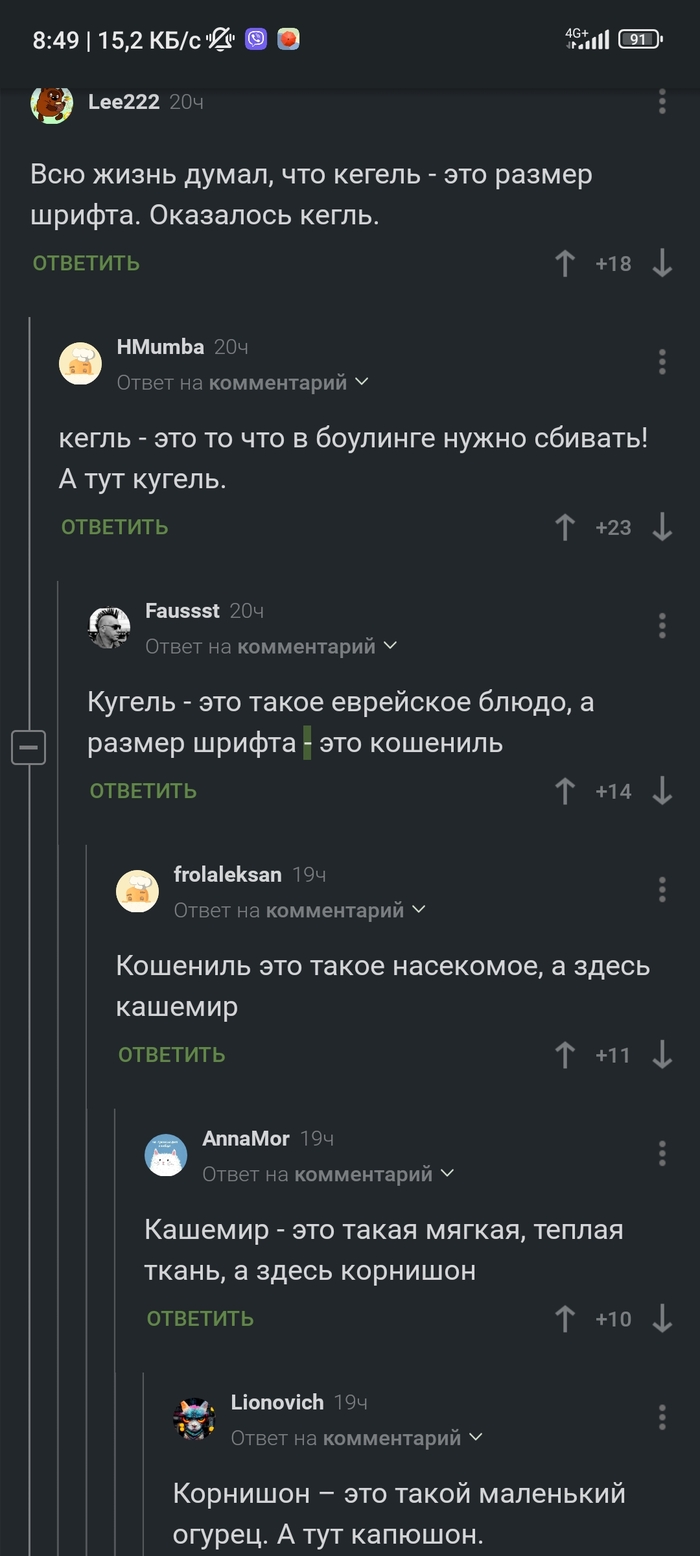This screenshot has height=1556, width=700.
Task: Tap the battery indicator in status bar
Action: tap(640, 39)
